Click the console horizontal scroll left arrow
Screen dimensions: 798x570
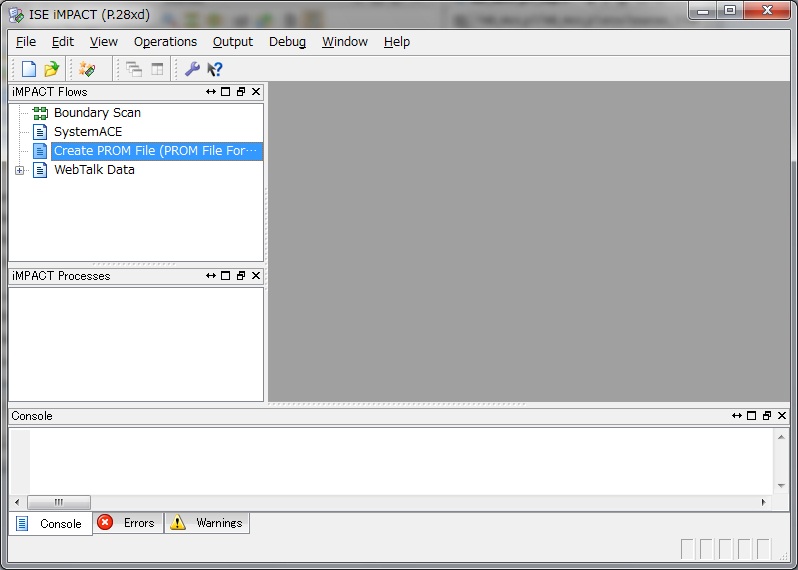coord(17,502)
